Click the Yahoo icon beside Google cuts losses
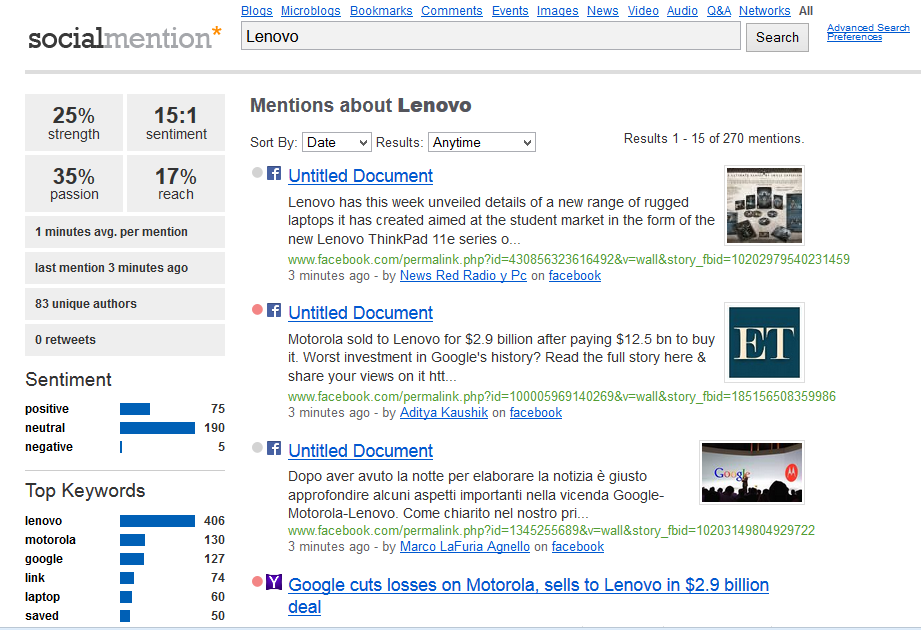Screen dimensions: 921x630 (x=274, y=582)
